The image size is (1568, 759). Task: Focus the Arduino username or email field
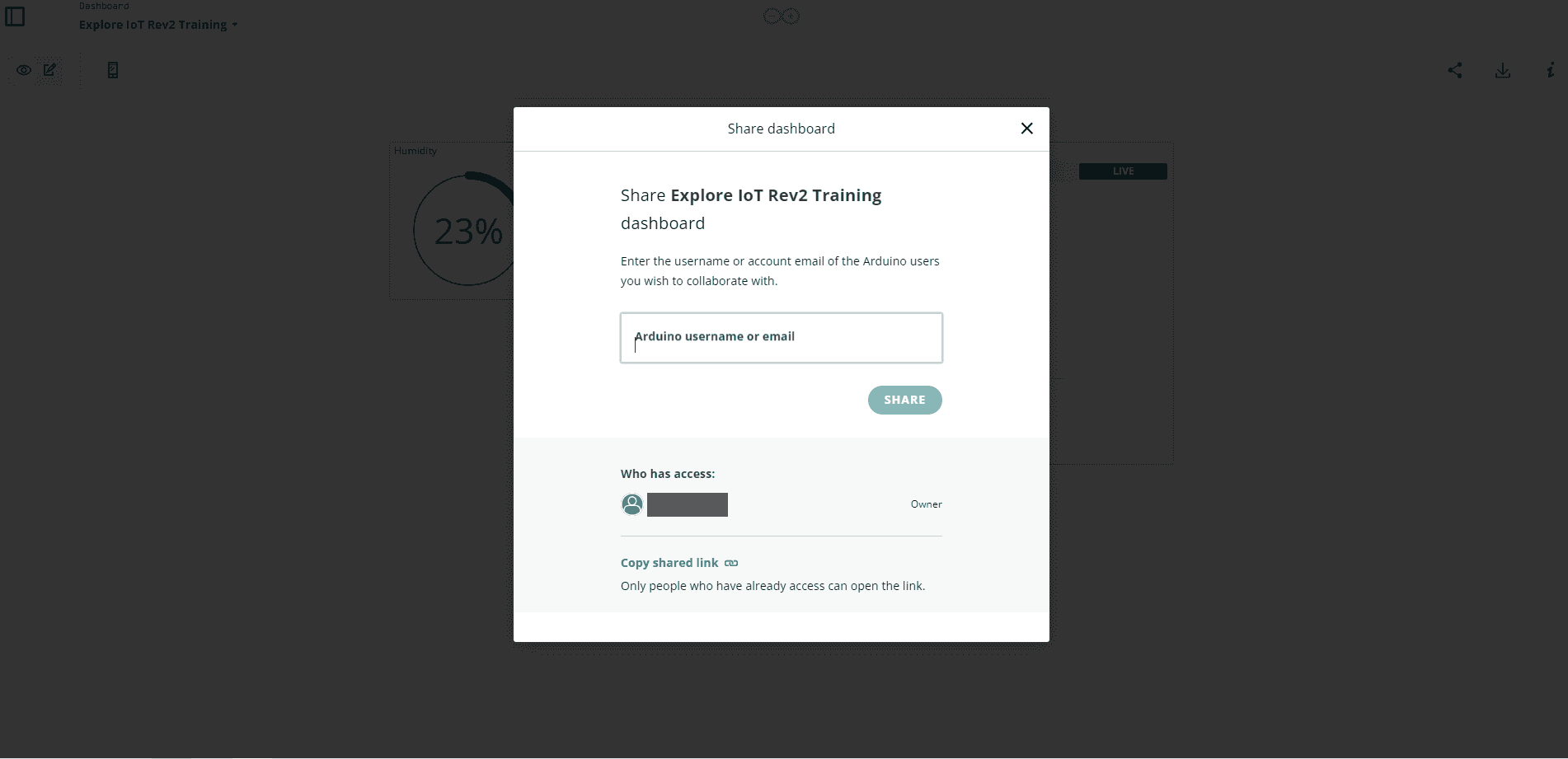click(781, 338)
